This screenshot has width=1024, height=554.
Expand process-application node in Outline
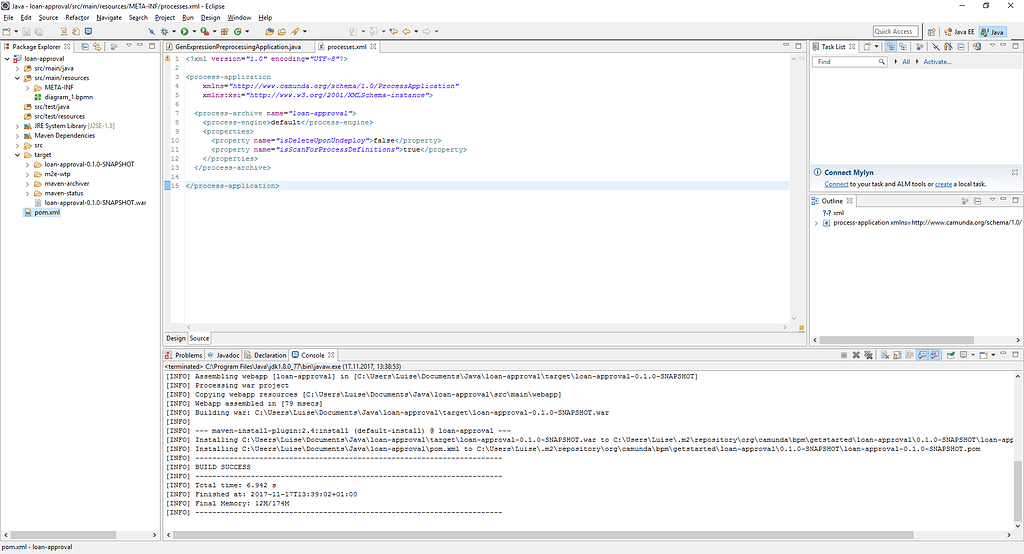click(x=816, y=223)
